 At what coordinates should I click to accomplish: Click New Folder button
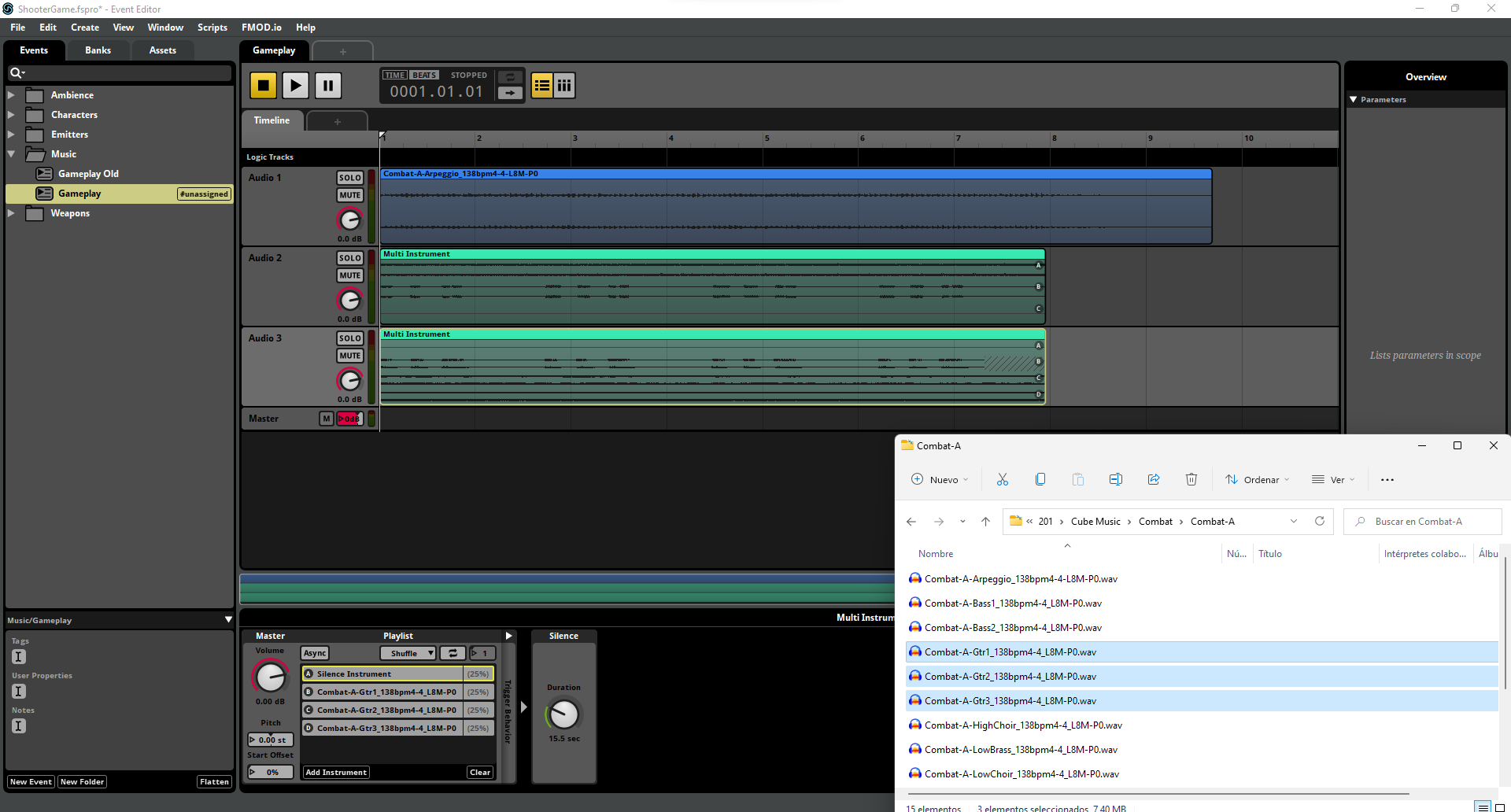(x=82, y=782)
